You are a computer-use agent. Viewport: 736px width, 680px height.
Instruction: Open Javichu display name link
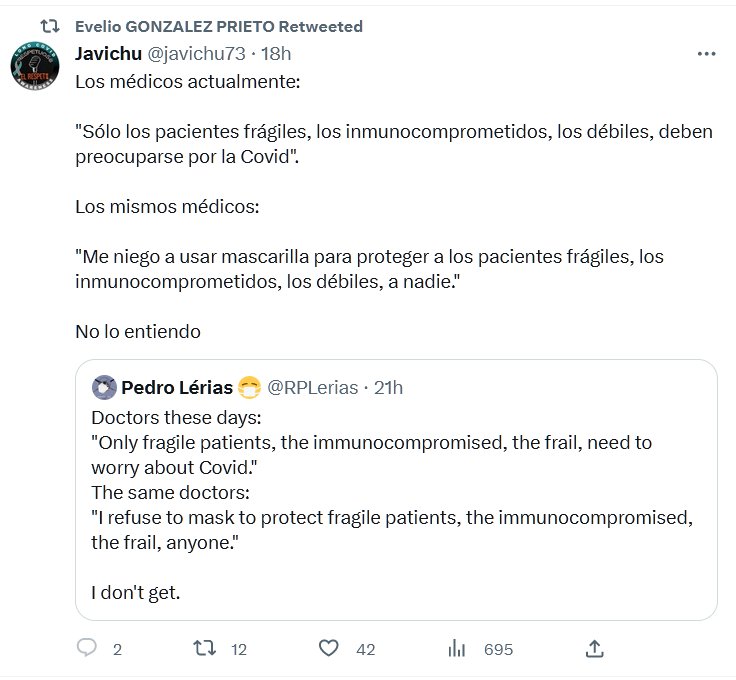tap(108, 53)
